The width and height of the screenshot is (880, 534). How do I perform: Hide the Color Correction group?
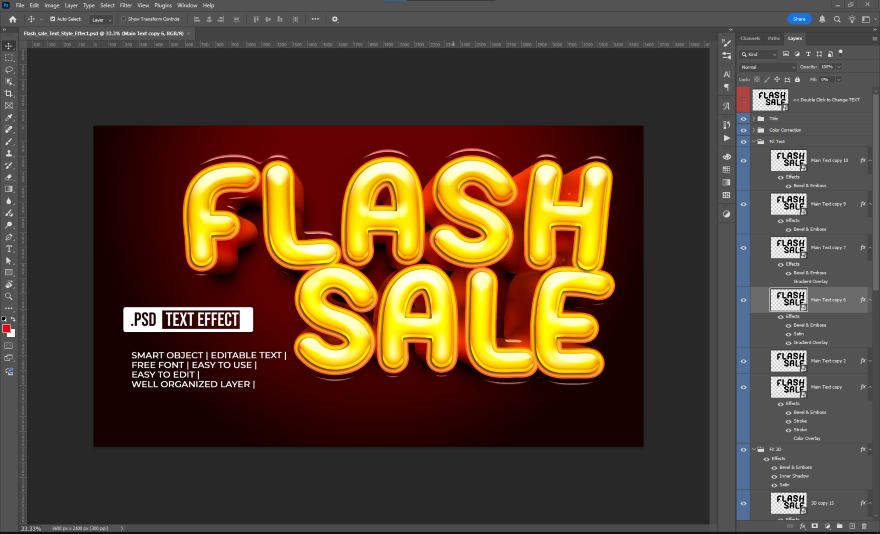[743, 130]
